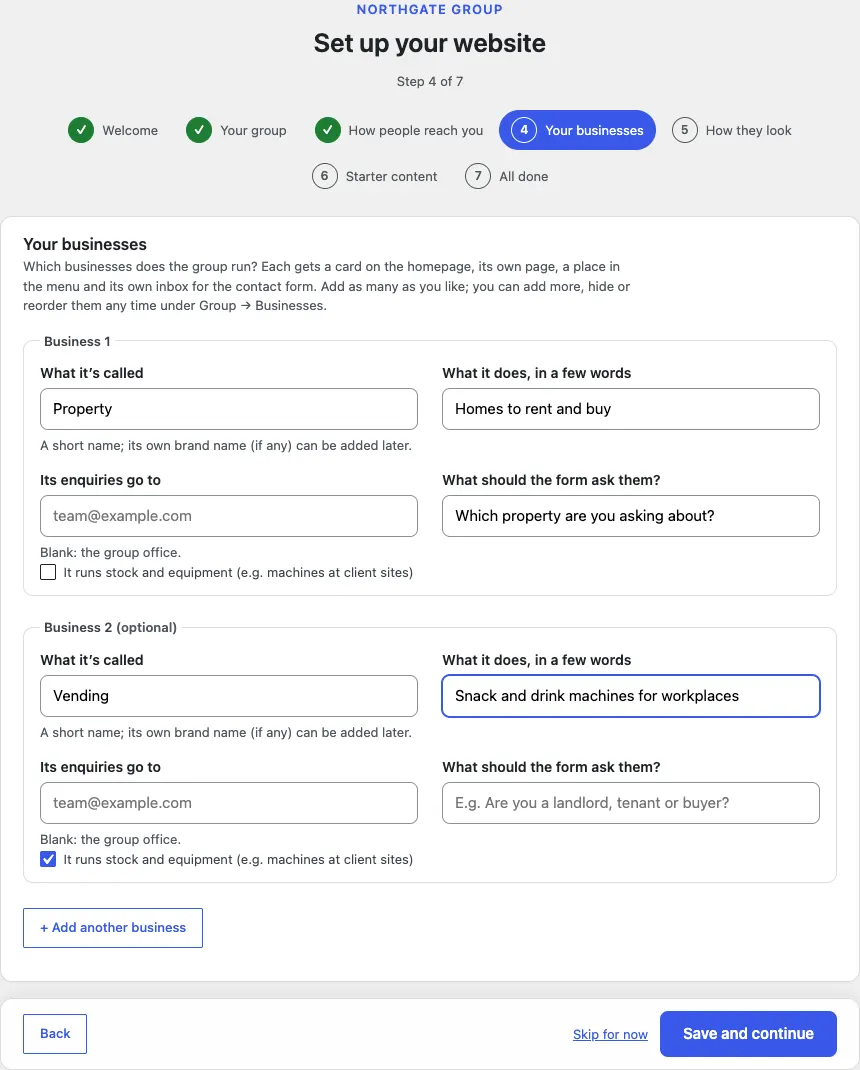Click the Back button
The width and height of the screenshot is (860, 1070).
55,1034
